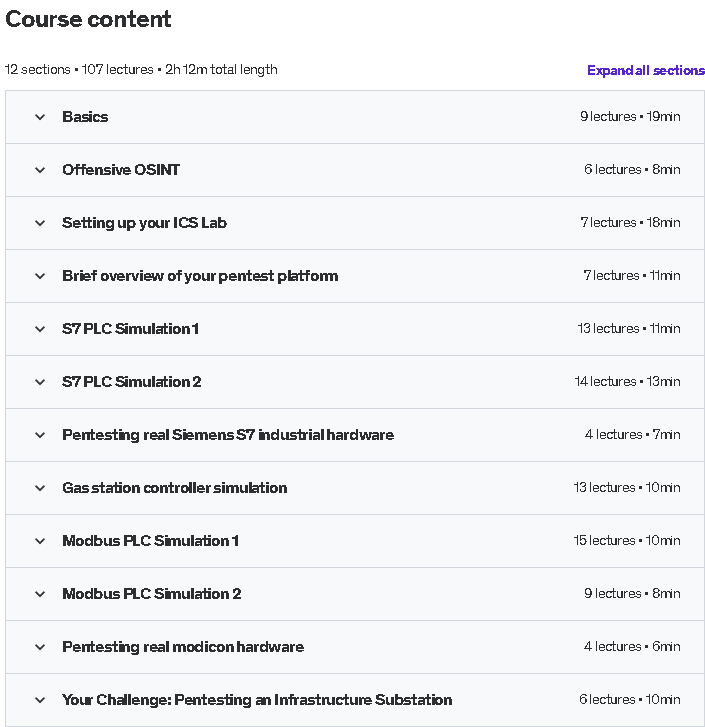The image size is (705, 727).
Task: Click chevron beside Pentesting real Siemens S7 hardware
Action: click(40, 435)
